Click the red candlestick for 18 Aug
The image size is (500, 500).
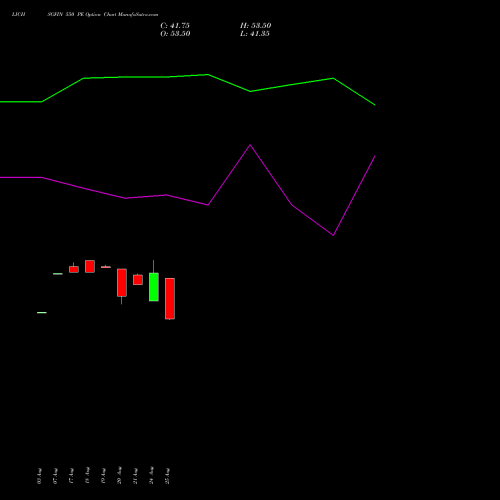(90, 266)
